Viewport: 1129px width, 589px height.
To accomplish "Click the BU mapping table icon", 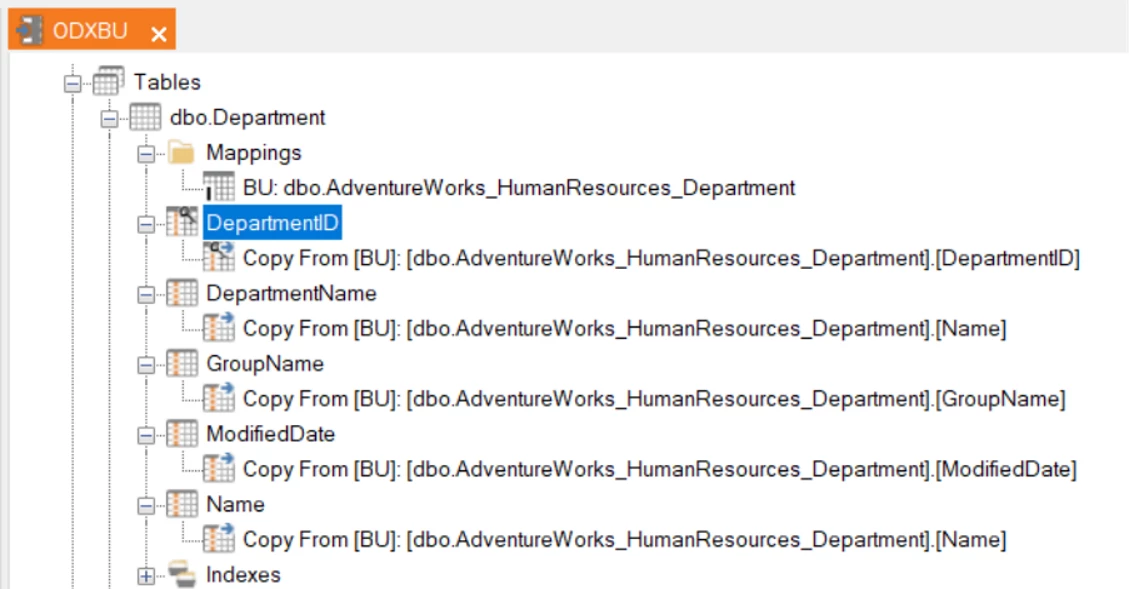I will point(218,188).
